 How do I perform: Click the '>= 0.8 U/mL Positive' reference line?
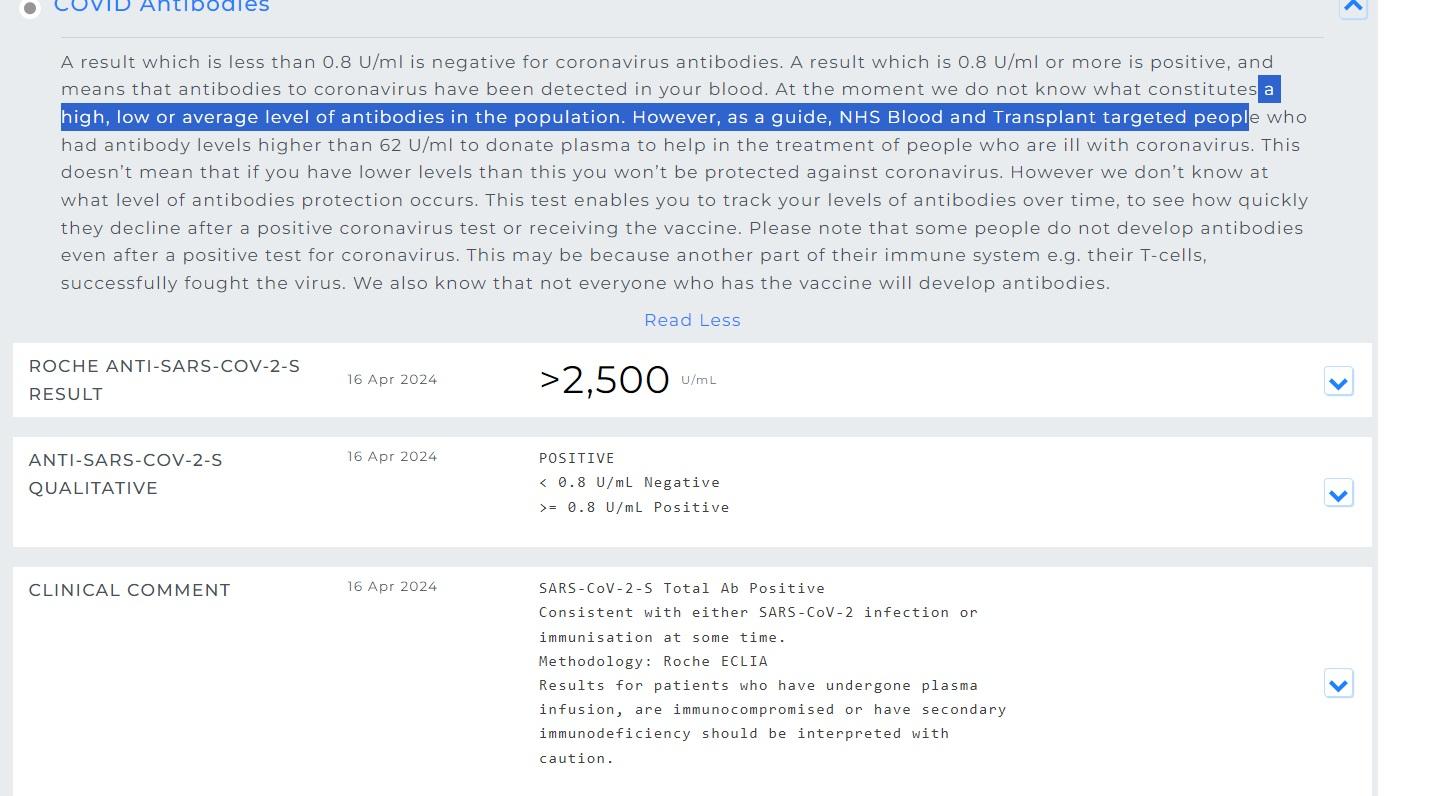coord(634,507)
